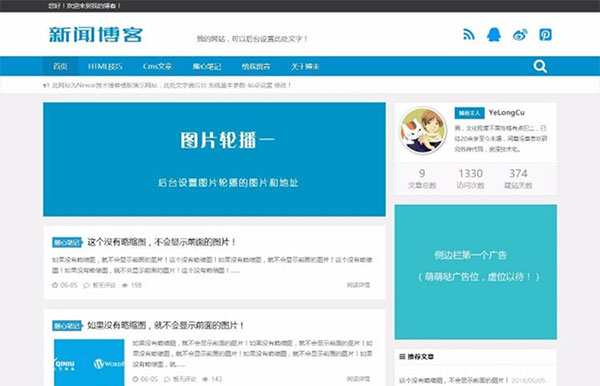Click the blogger avatar image
This screenshot has width=600, height=386.
click(x=422, y=130)
